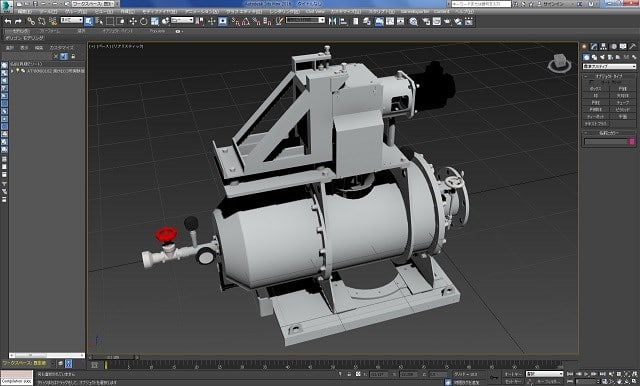
Task: Click the セットキー button
Action: tap(513, 382)
